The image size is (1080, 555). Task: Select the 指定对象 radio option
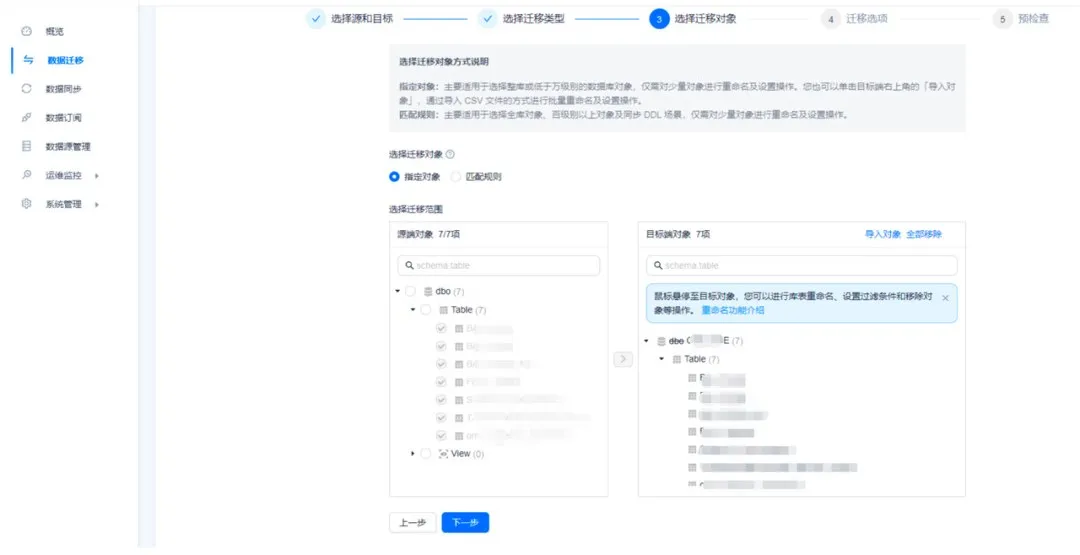point(395,177)
